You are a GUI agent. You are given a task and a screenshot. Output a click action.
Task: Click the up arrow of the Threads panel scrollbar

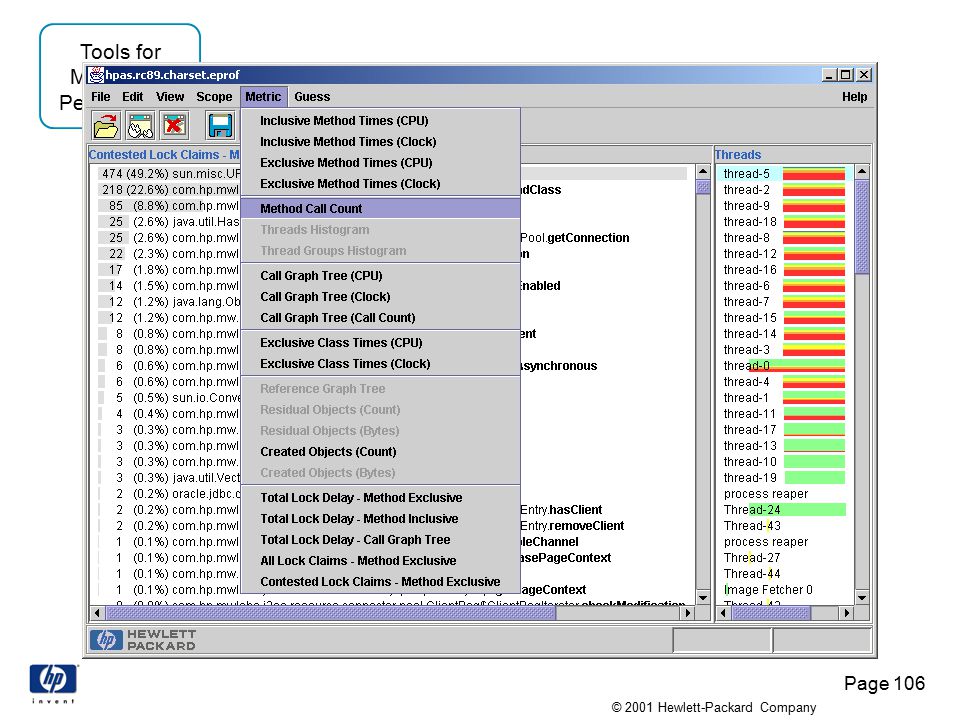click(x=862, y=171)
